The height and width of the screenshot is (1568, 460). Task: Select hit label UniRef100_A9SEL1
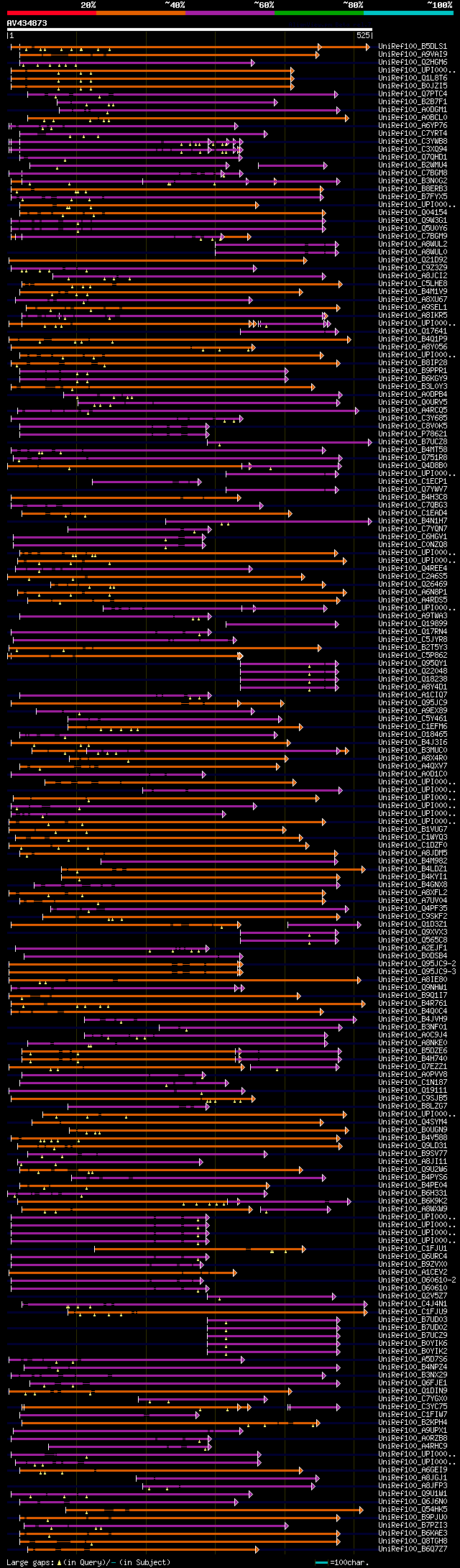point(413,308)
